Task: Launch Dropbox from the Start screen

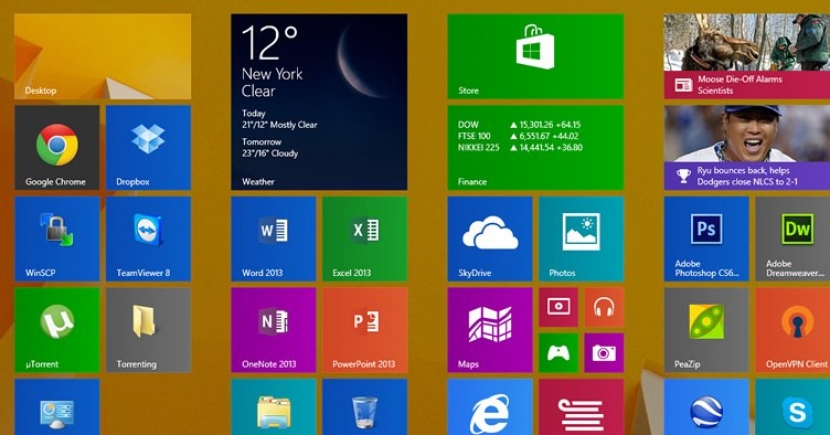Action: (148, 147)
